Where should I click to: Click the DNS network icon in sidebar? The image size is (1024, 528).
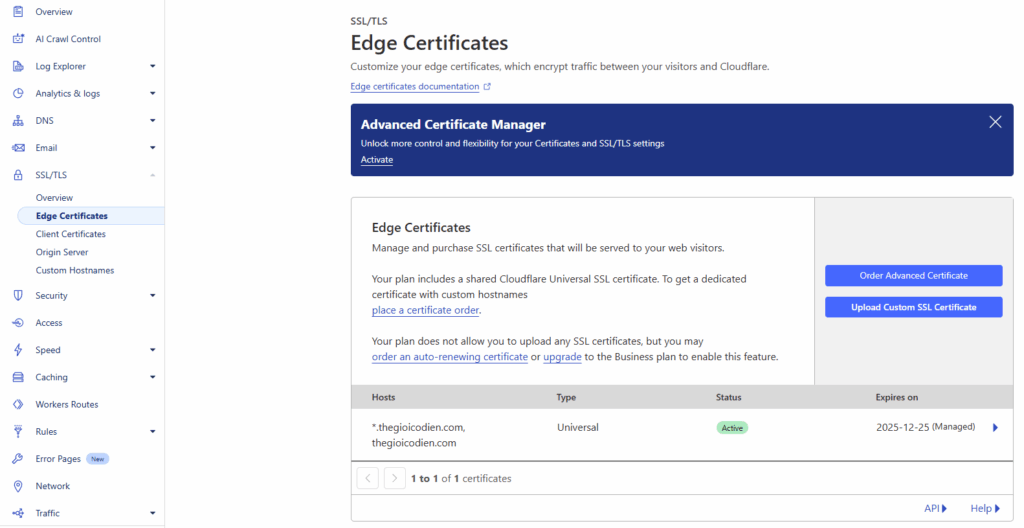[x=17, y=121]
